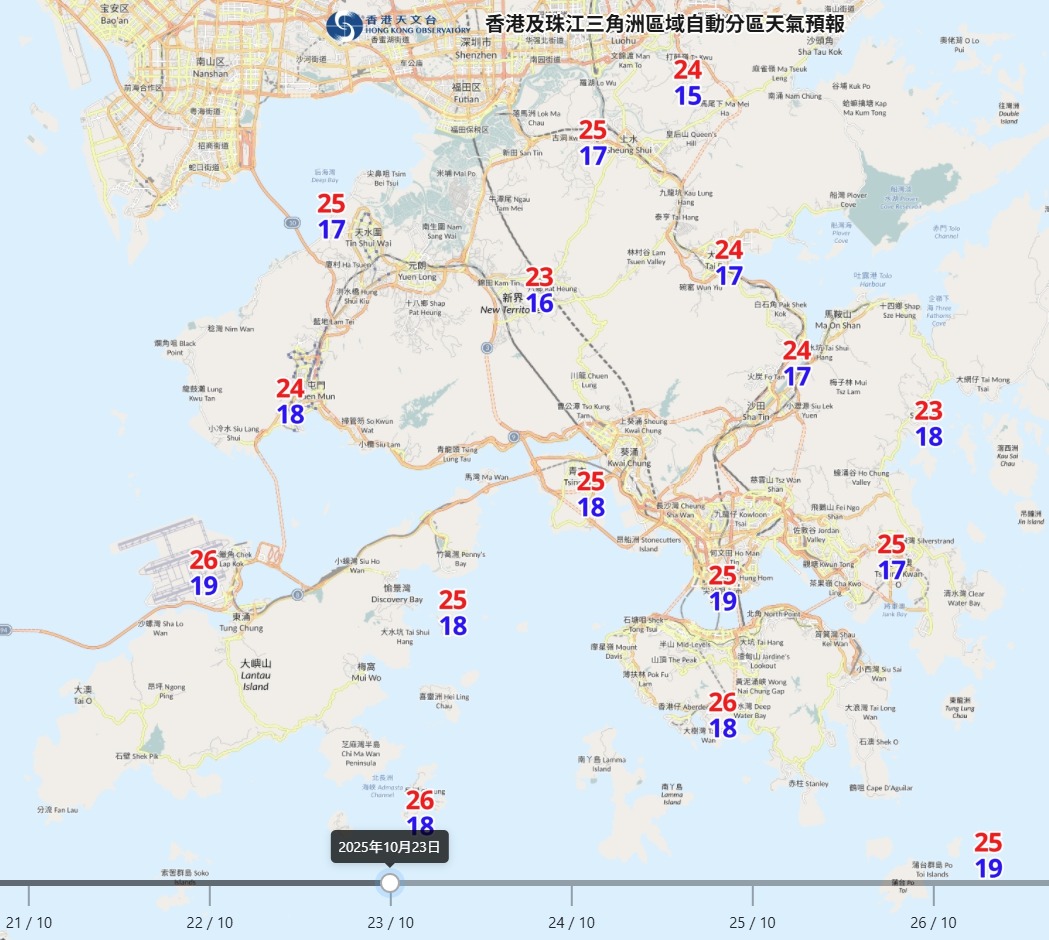Select the 25/19 marker near Po Toi Islands
This screenshot has height=940, width=1049.
point(988,856)
